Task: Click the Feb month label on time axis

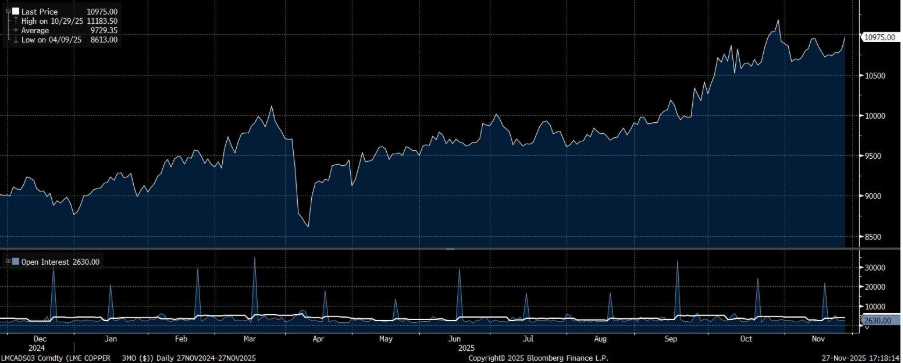Action: point(182,339)
